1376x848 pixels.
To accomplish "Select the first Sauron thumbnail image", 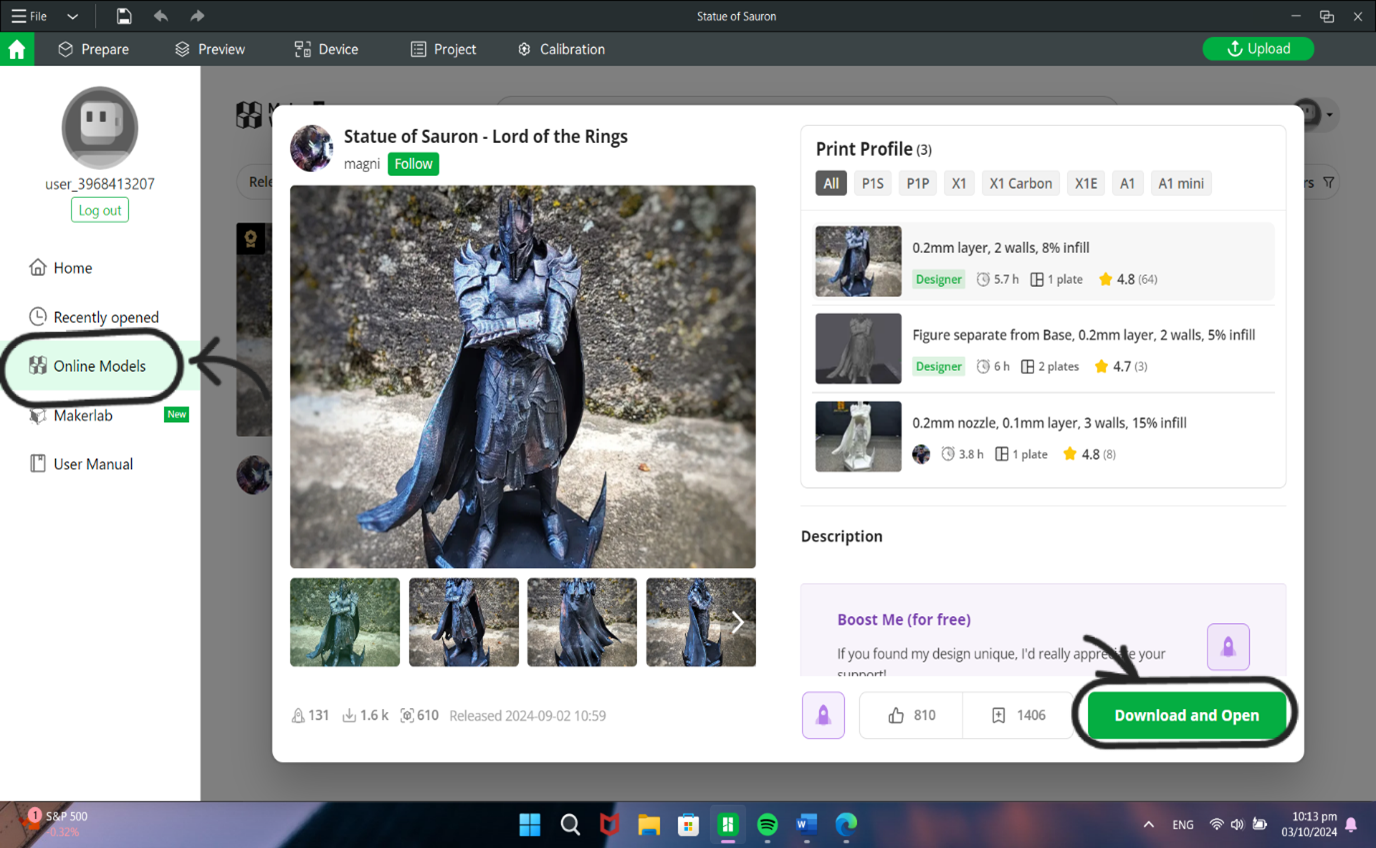I will 345,622.
